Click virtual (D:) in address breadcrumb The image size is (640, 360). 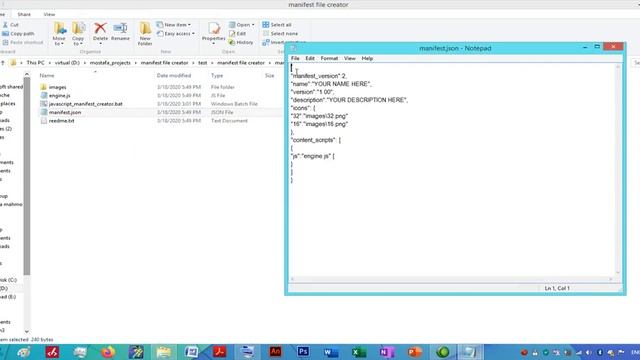click(67, 63)
